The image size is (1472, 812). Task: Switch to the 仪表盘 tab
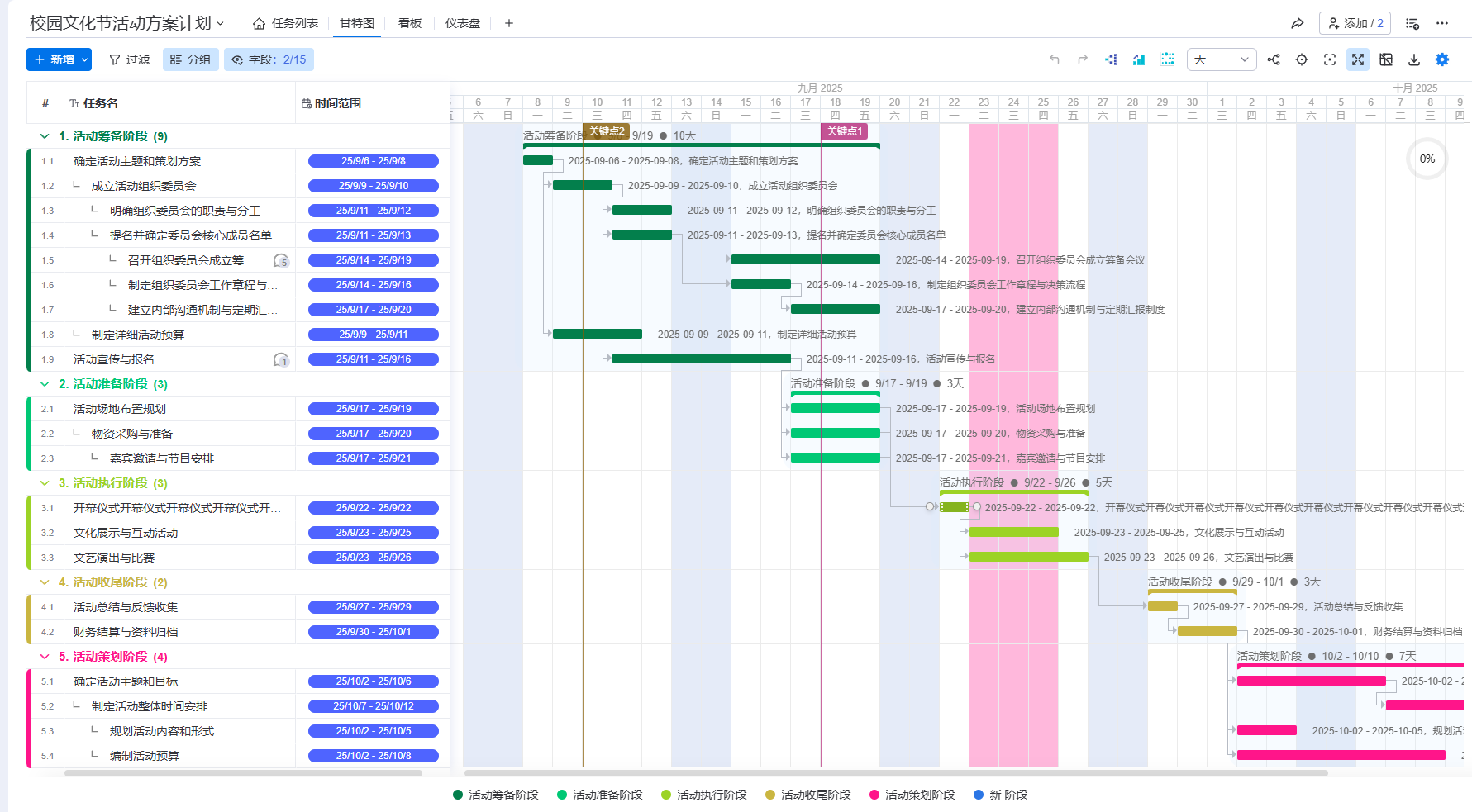click(x=463, y=23)
